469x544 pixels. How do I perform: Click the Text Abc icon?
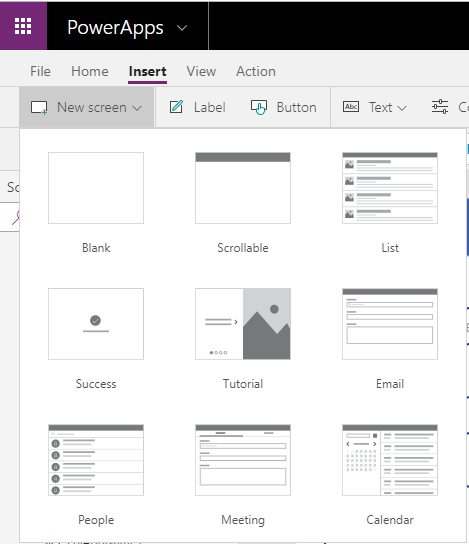[x=351, y=107]
